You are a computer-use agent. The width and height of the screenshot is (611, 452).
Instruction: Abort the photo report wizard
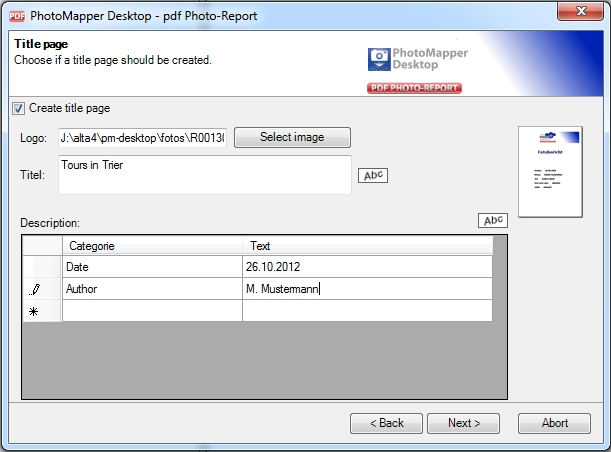click(x=555, y=423)
